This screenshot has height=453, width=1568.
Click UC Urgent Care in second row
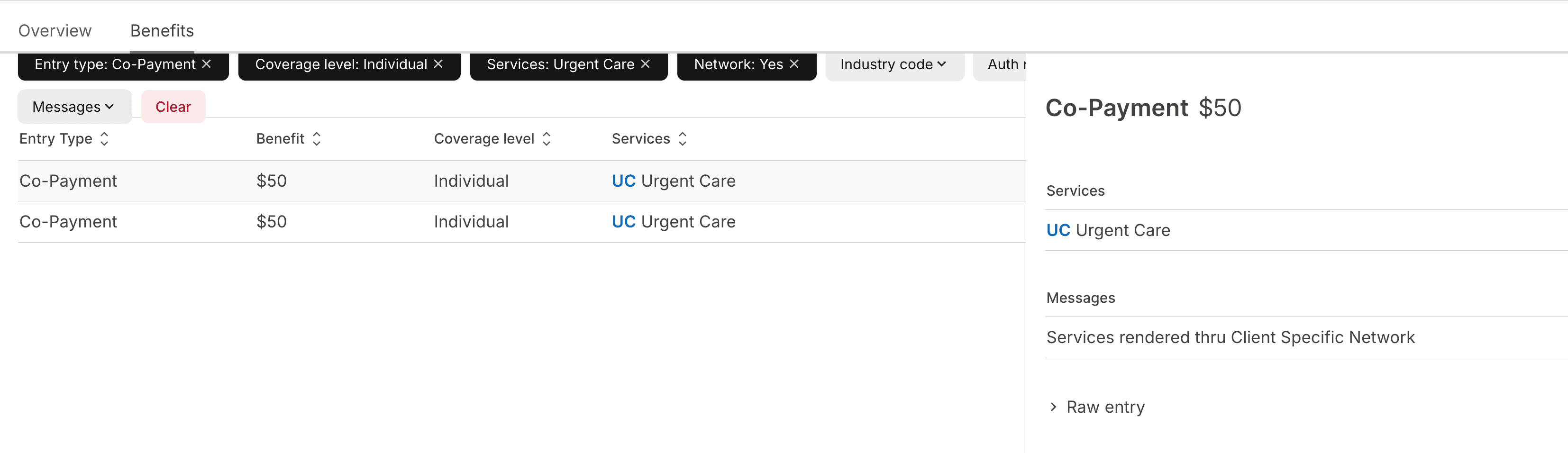673,222
